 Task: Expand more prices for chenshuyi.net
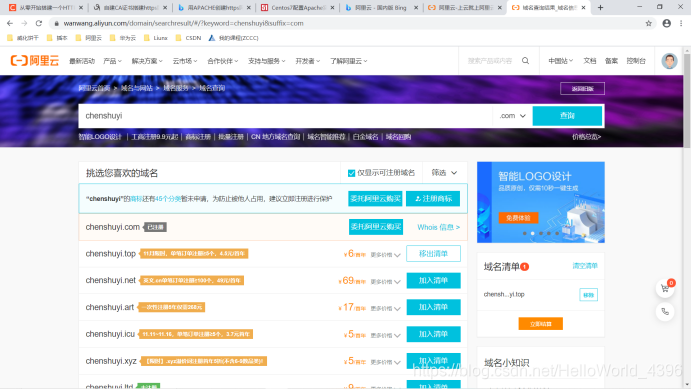tap(385, 282)
